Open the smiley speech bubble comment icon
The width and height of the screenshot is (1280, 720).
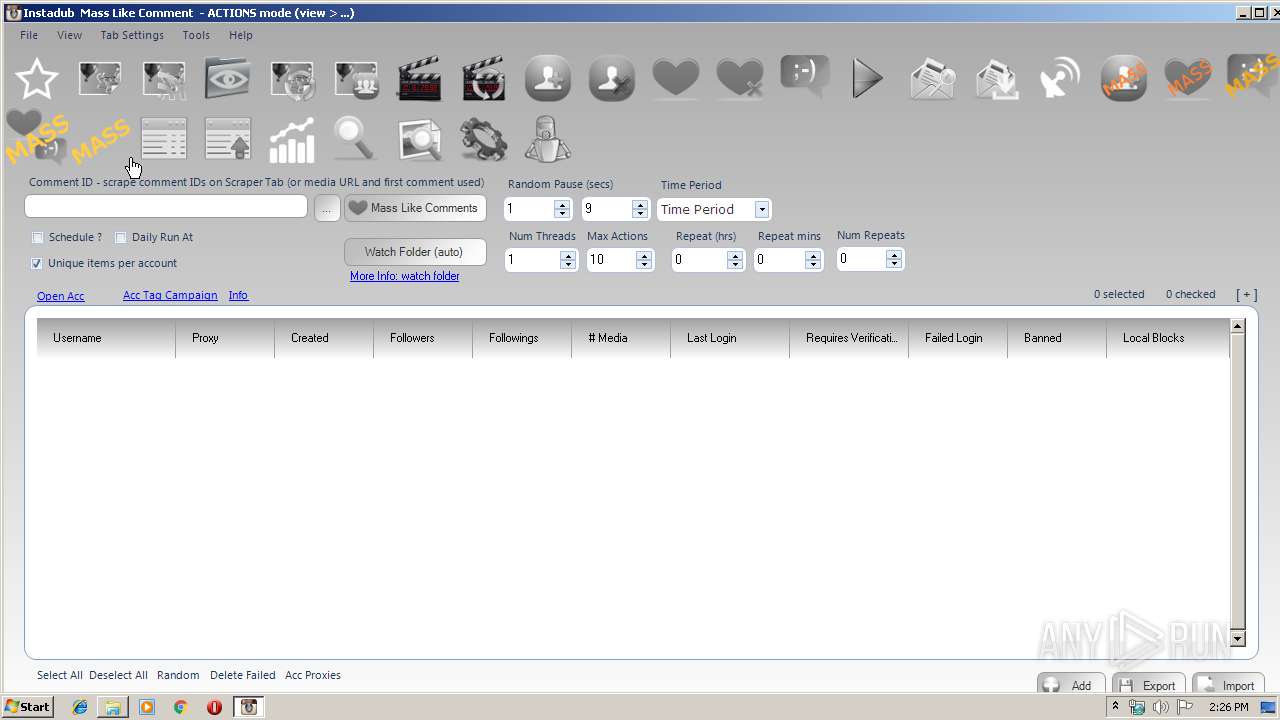(x=805, y=77)
